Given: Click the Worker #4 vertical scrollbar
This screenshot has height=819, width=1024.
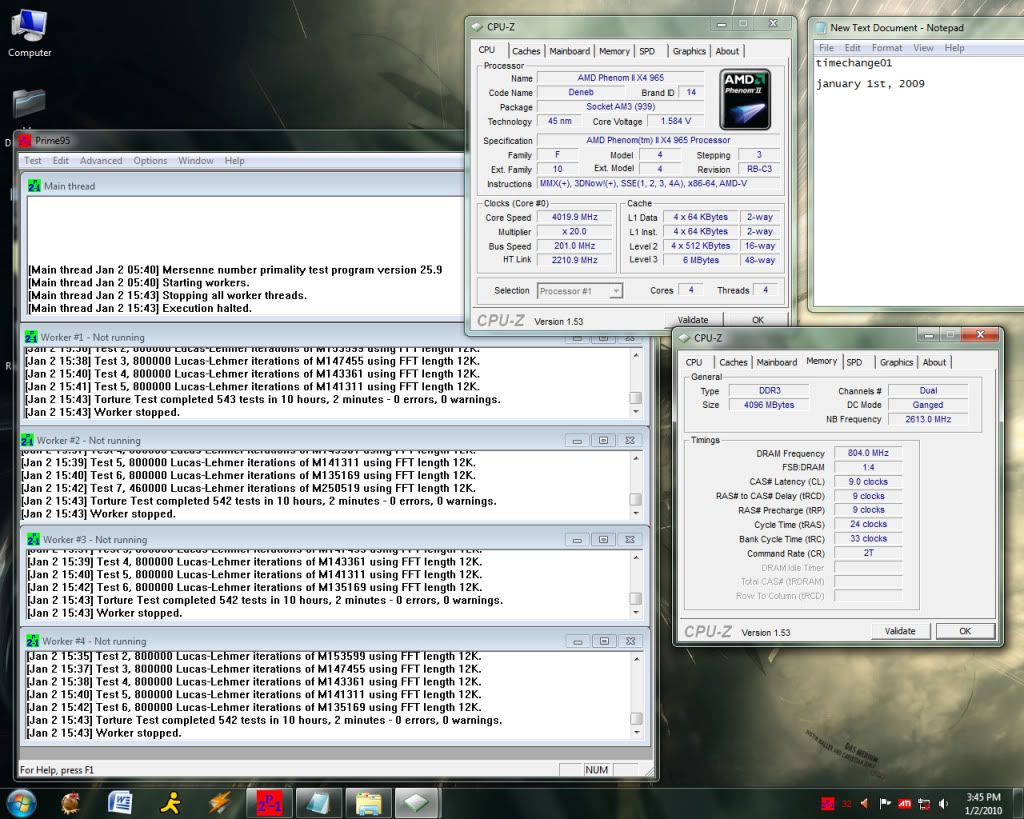Looking at the screenshot, I should [x=636, y=690].
